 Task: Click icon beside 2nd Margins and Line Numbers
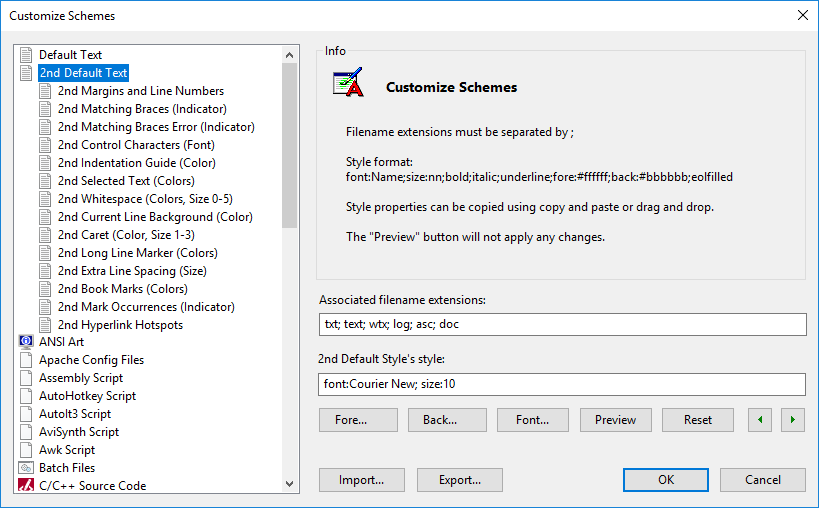pos(45,91)
